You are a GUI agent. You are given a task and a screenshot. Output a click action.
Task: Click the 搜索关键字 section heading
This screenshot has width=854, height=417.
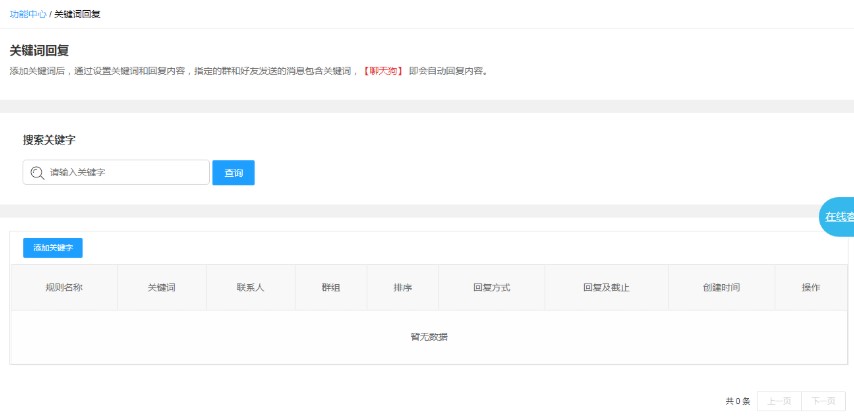pyautogui.click(x=49, y=140)
